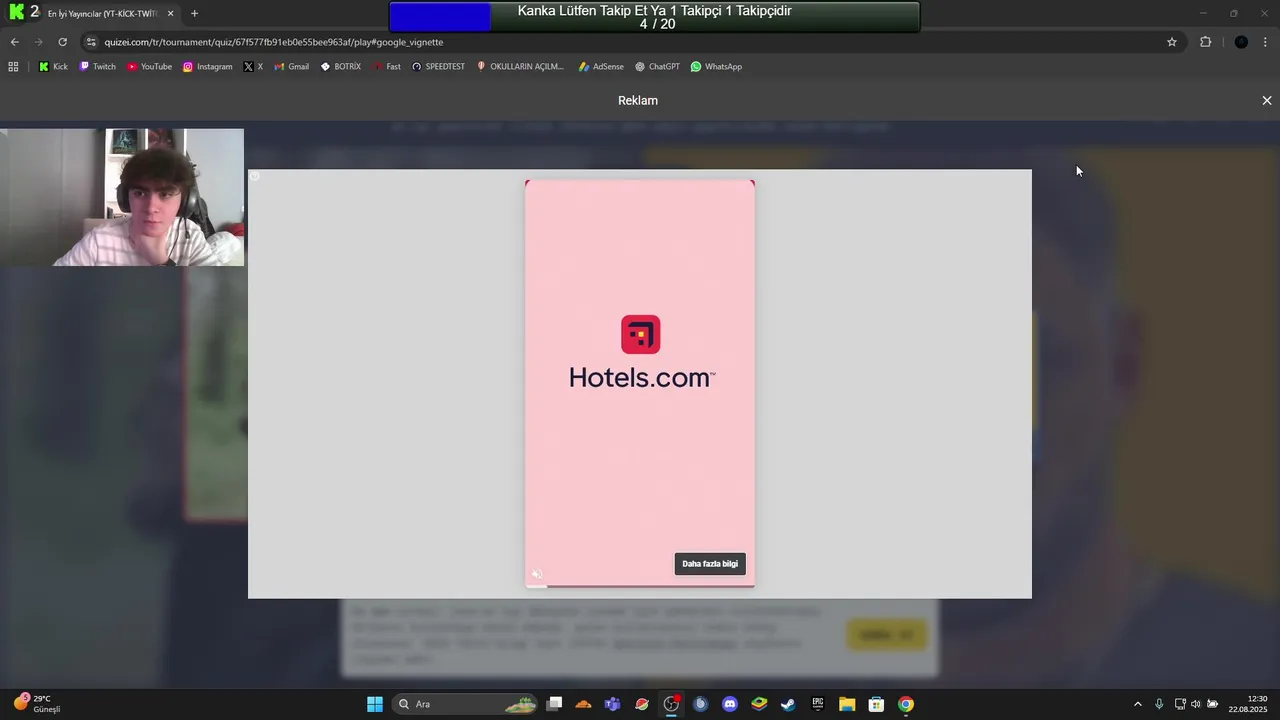The image size is (1280, 720).
Task: Open the clock showing 12:30 22.08.2025
Action: point(1248,704)
